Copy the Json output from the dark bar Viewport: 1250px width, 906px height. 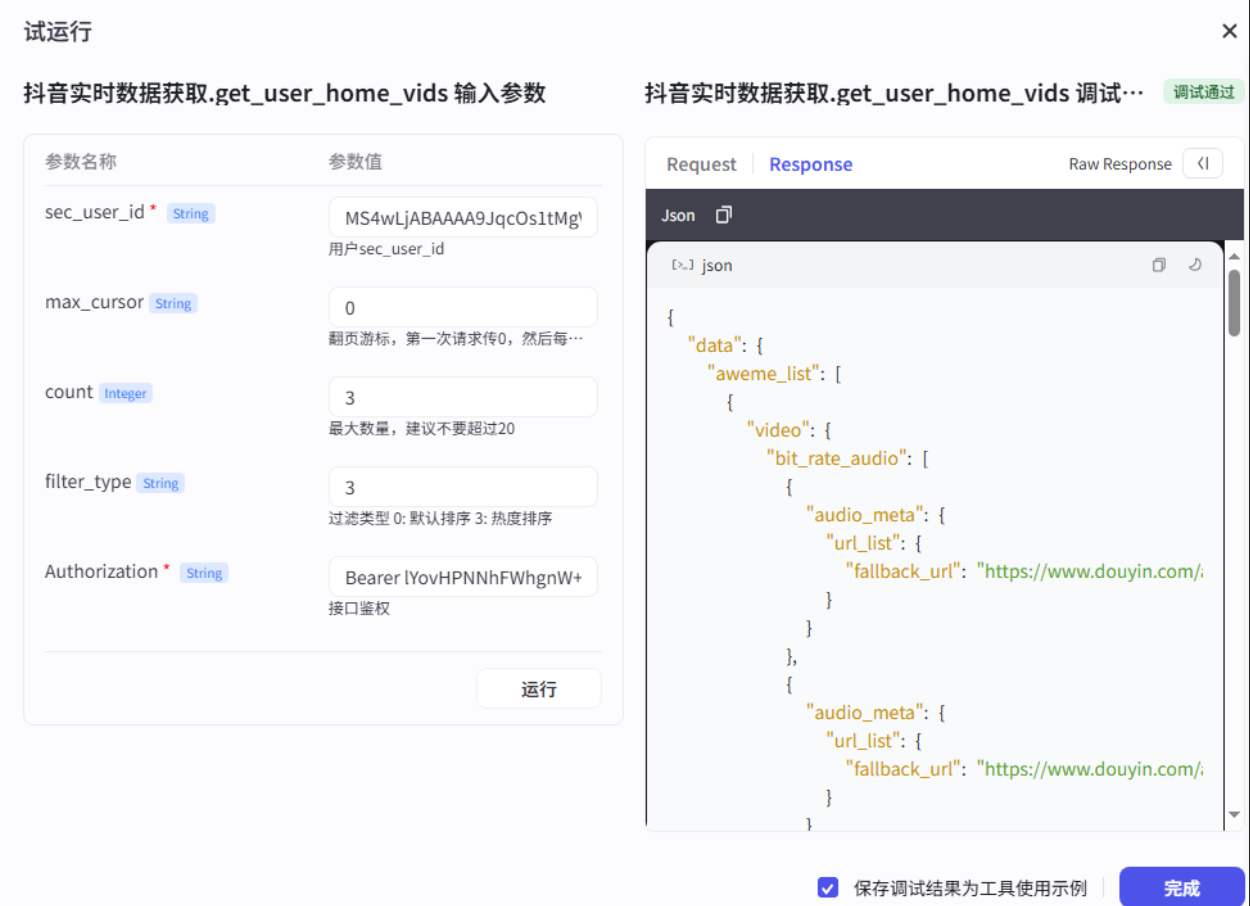(x=724, y=215)
